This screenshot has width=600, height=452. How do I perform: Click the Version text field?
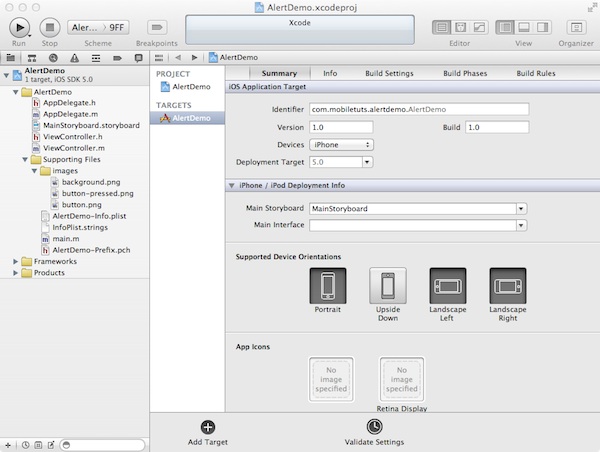341,127
